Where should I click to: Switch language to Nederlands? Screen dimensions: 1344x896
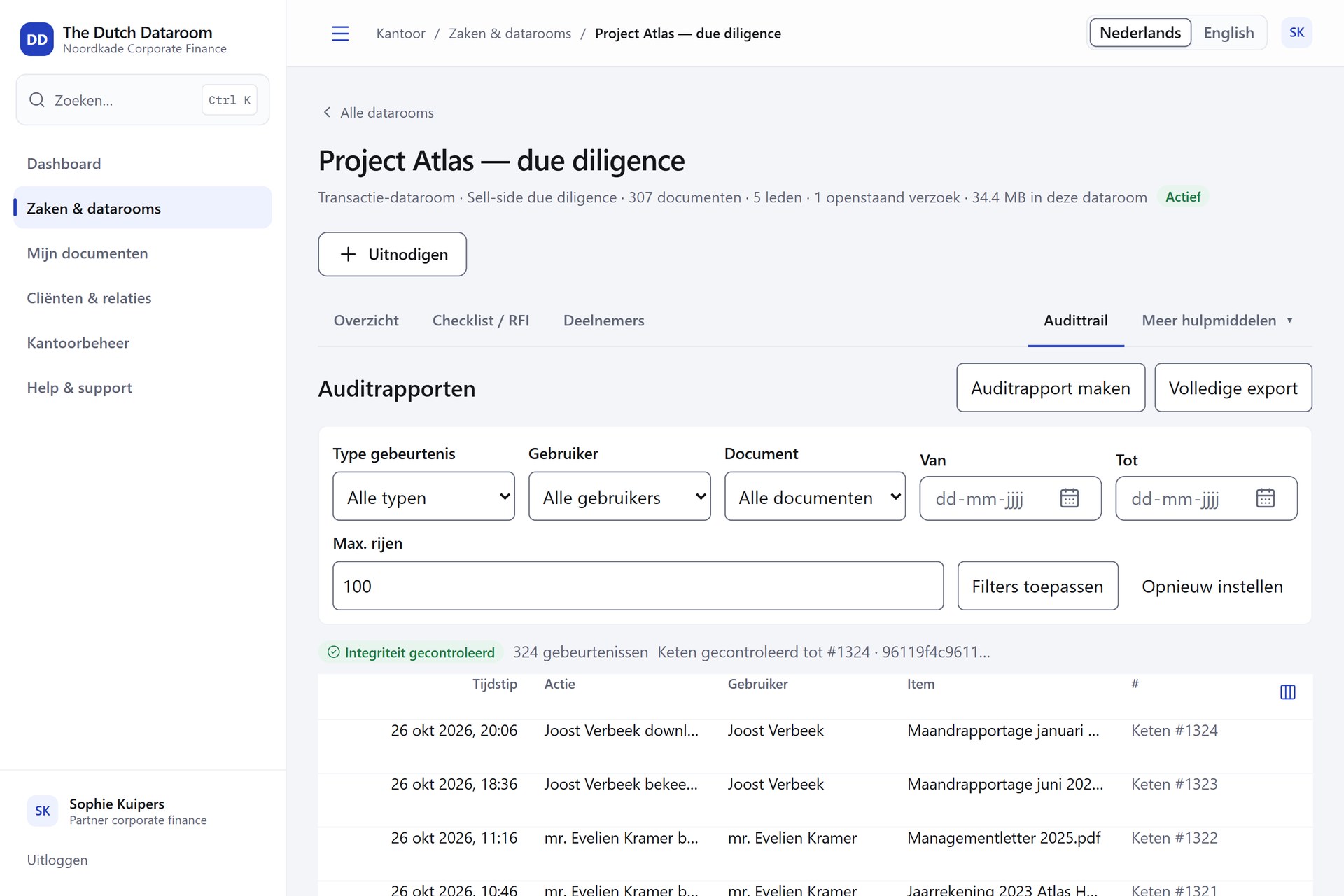point(1140,33)
